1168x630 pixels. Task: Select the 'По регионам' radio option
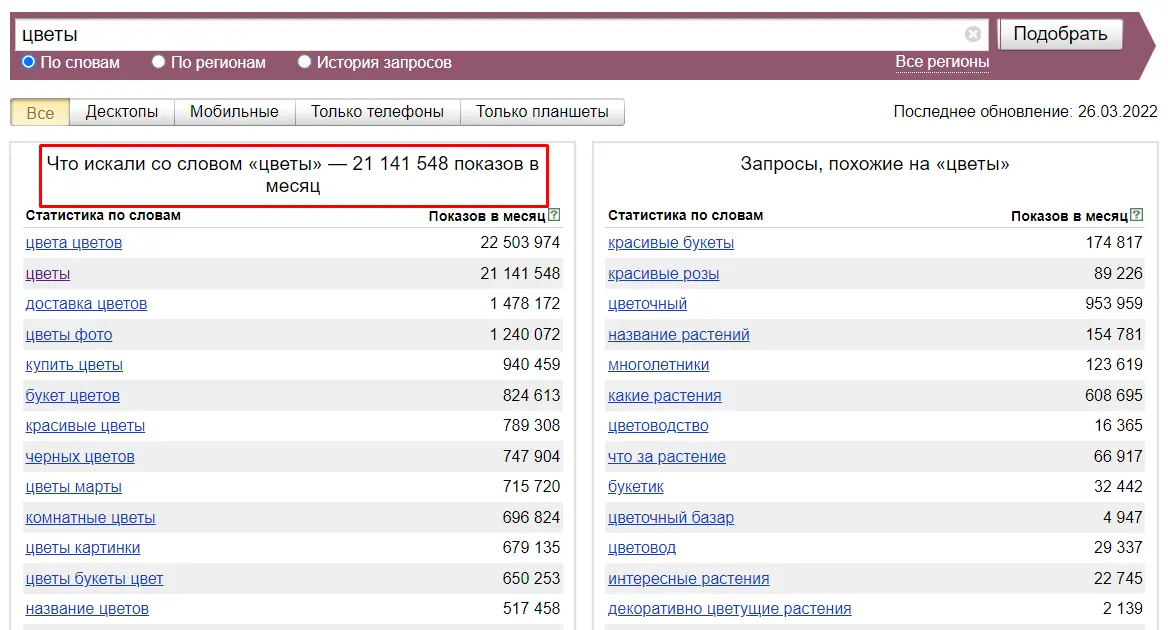coord(159,62)
